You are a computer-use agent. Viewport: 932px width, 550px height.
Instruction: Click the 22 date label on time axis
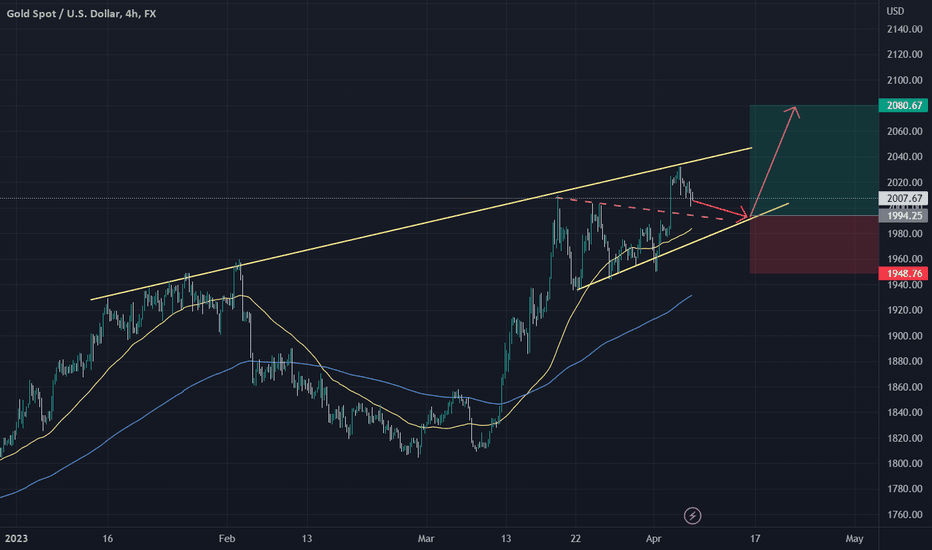click(575, 539)
